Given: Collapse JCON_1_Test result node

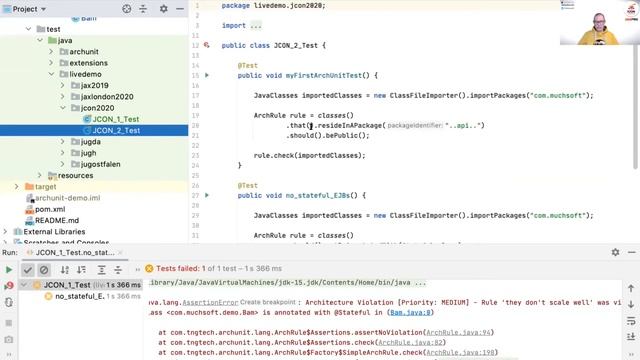Looking at the screenshot, I should click(x=24, y=285).
